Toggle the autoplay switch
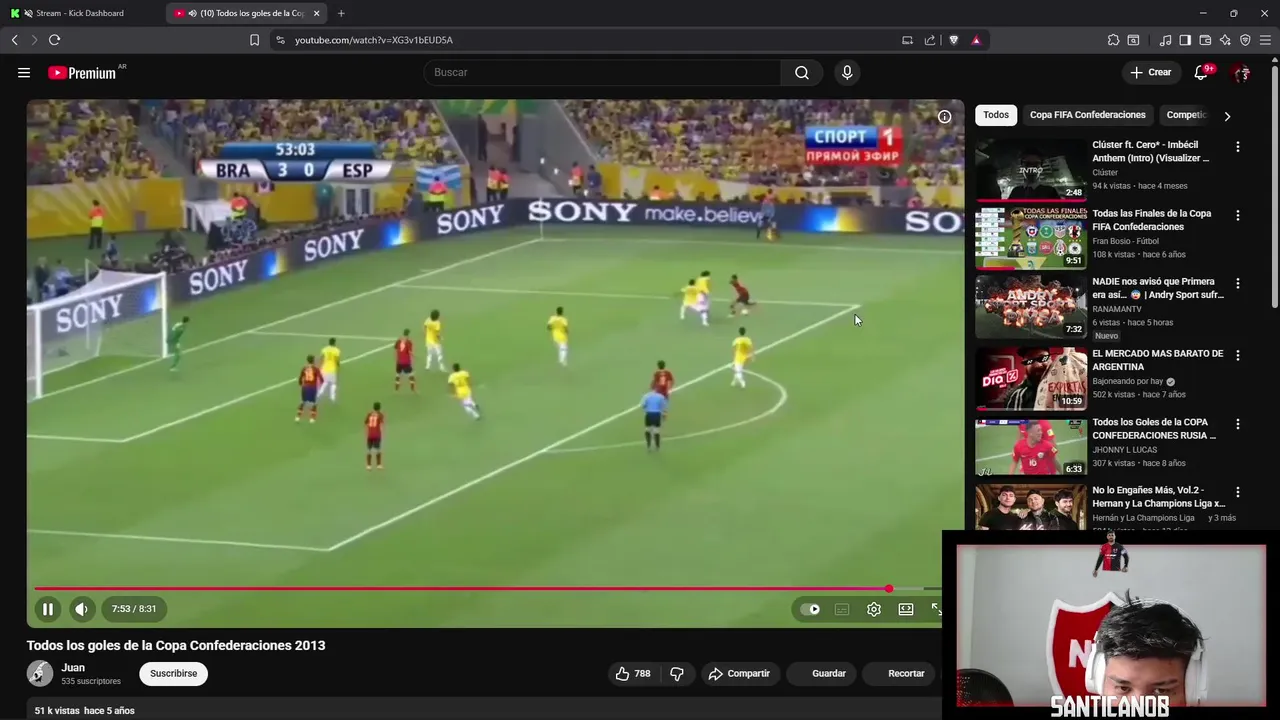 (x=810, y=609)
